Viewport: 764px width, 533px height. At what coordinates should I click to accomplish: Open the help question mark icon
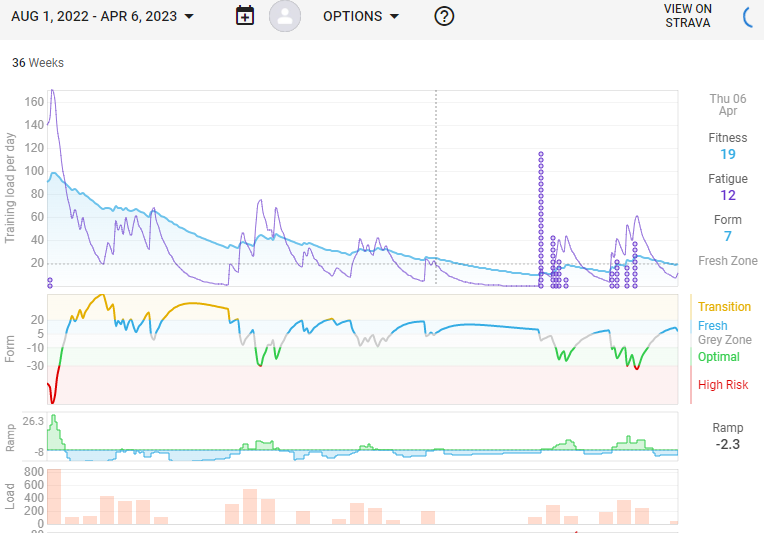444,16
